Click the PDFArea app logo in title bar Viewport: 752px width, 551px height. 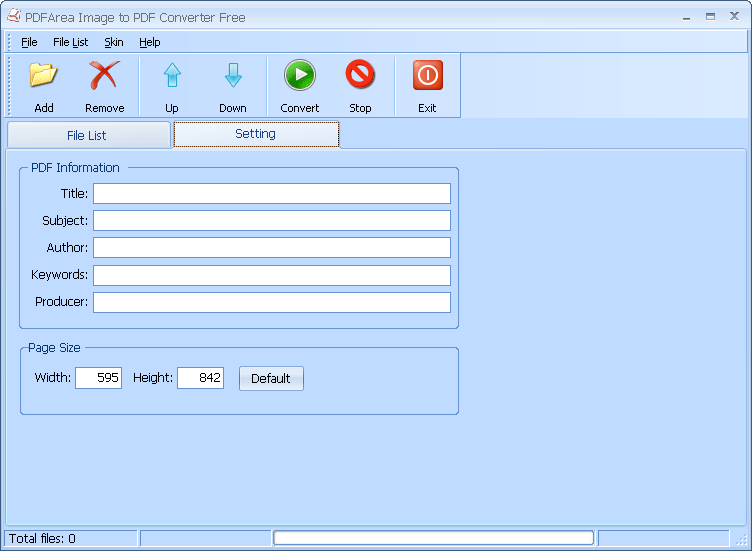coord(14,16)
